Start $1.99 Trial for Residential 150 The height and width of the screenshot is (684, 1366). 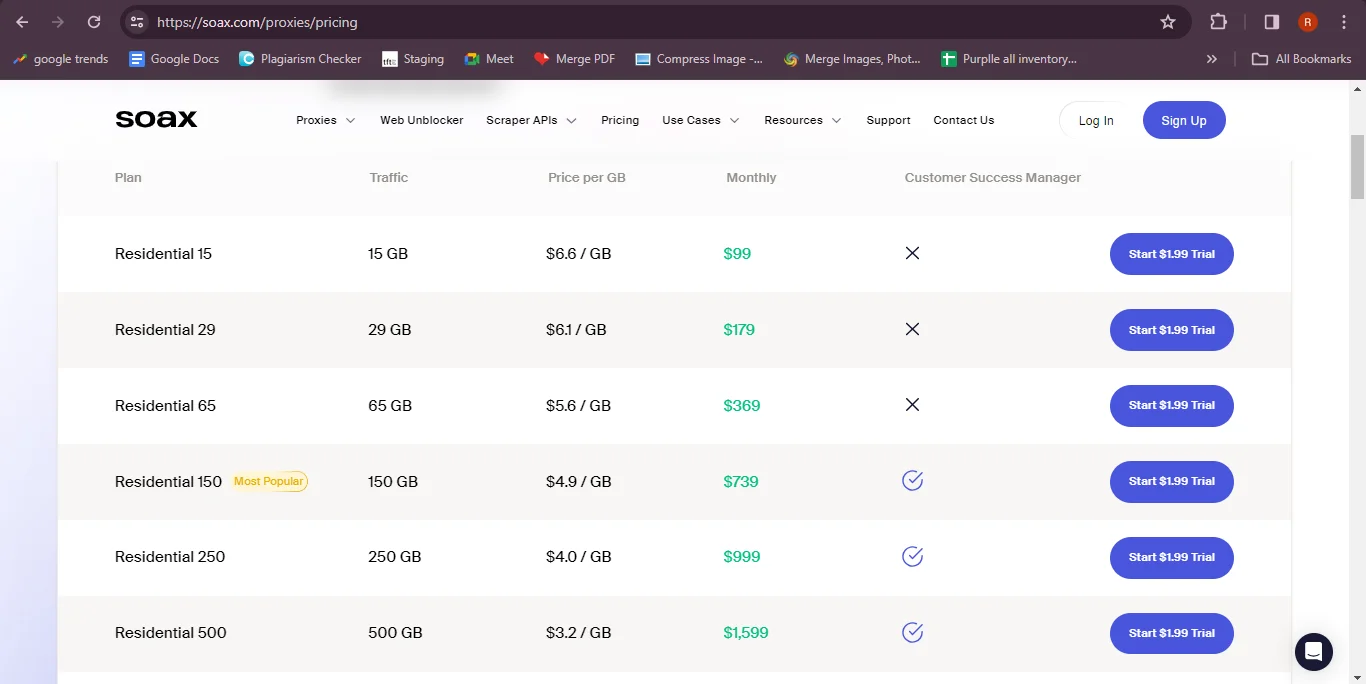click(1172, 481)
